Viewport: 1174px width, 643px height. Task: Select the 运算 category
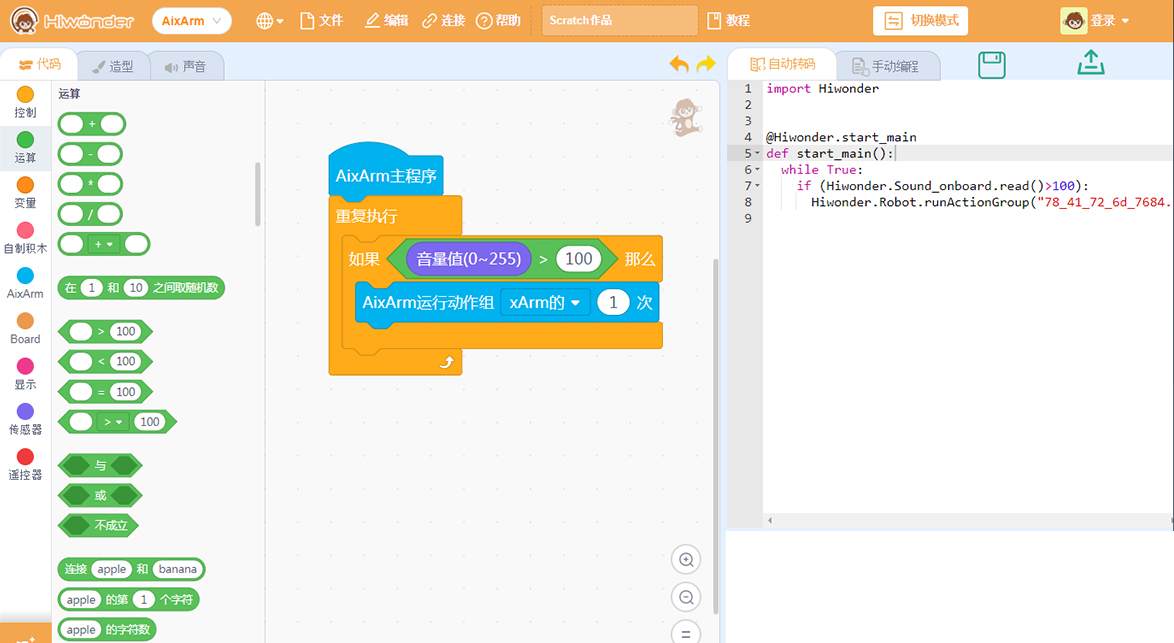point(25,147)
